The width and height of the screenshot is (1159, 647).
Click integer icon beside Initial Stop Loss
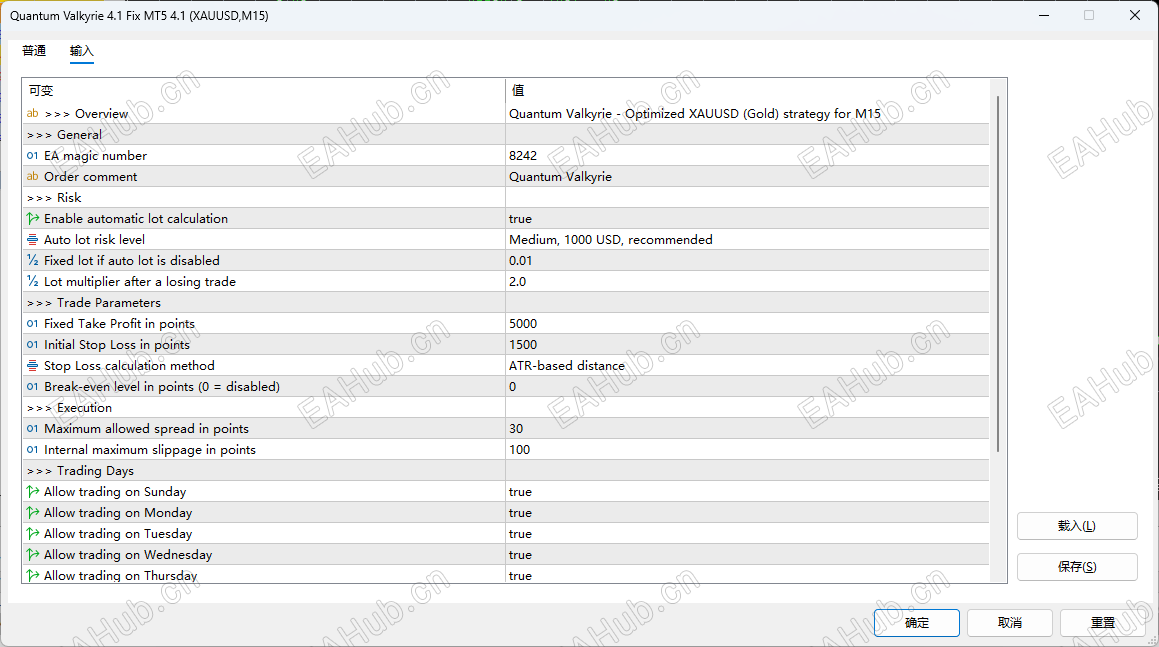33,345
